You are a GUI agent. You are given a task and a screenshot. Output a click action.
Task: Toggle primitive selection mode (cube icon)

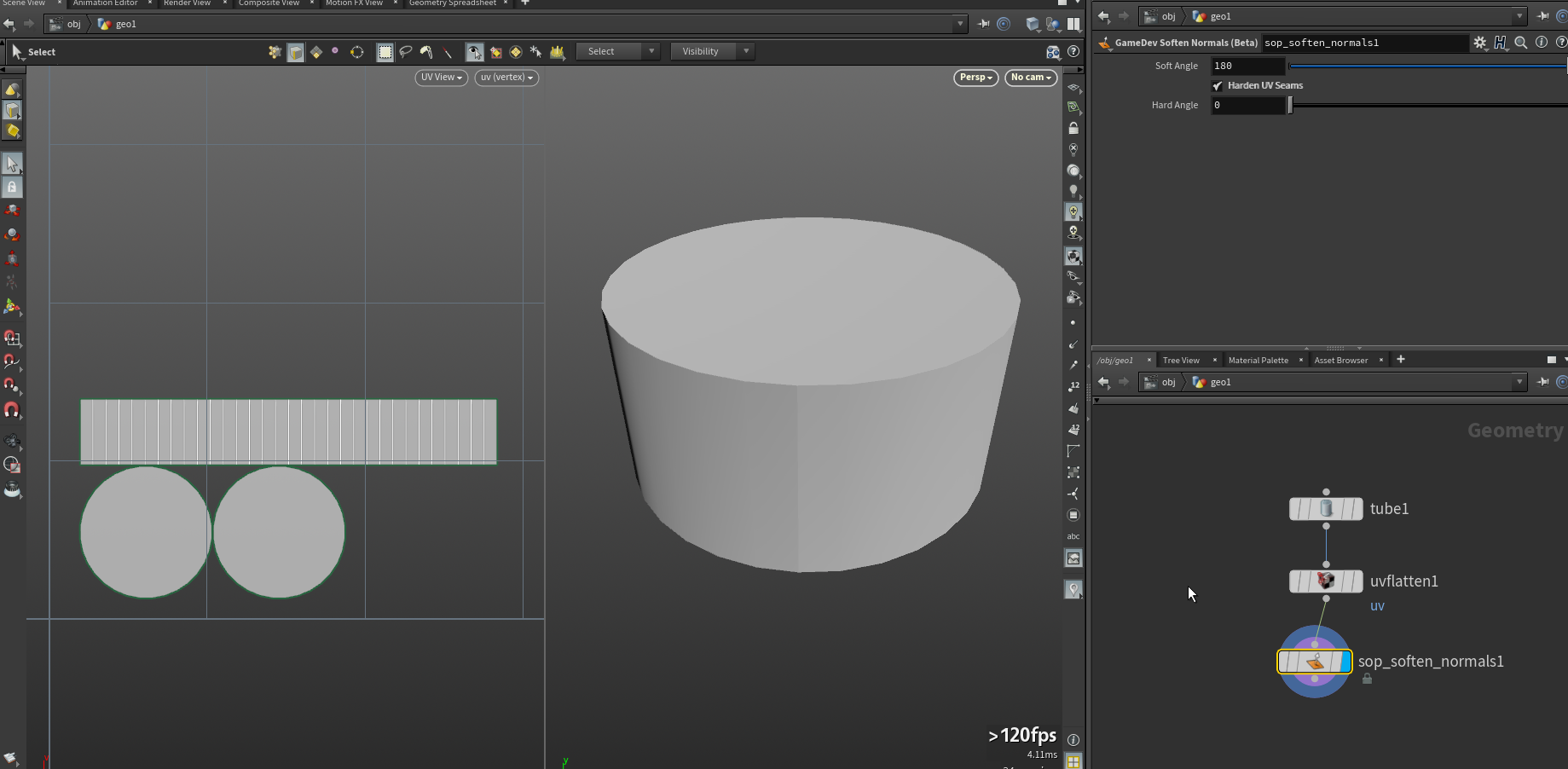coord(296,52)
